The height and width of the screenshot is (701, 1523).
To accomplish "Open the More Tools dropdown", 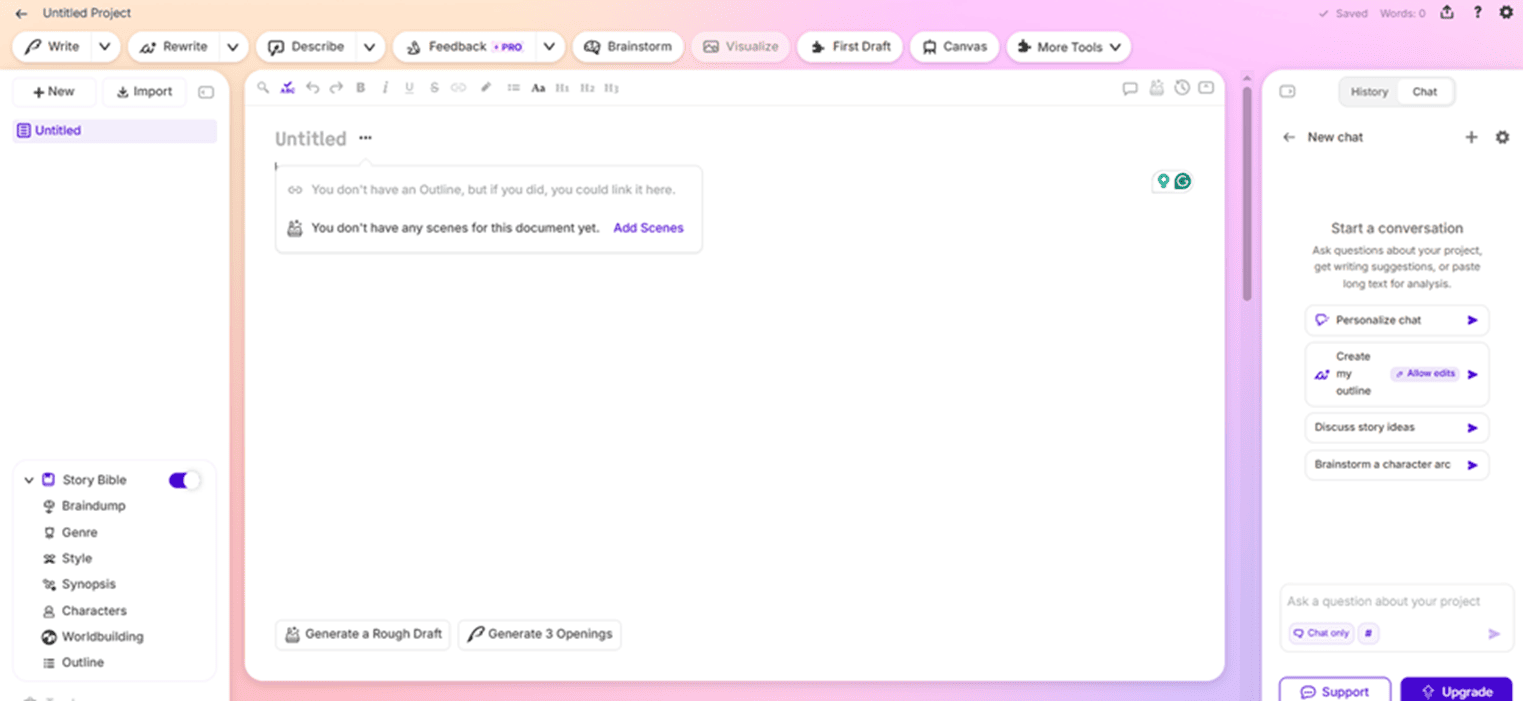I will [1068, 47].
